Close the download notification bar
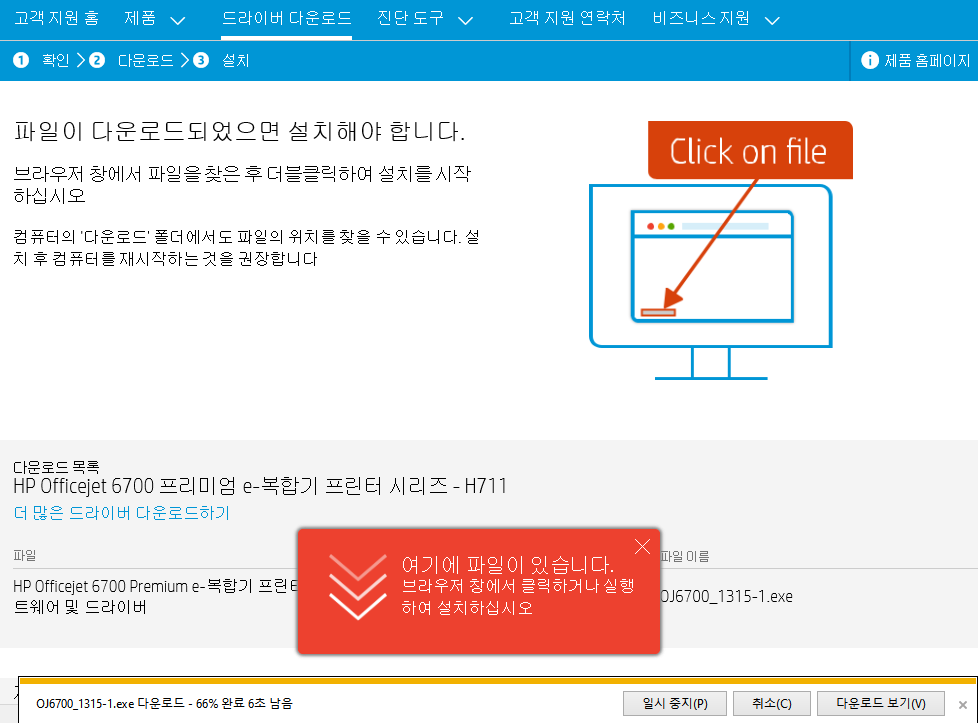Viewport: 978px width, 723px height. tap(963, 705)
